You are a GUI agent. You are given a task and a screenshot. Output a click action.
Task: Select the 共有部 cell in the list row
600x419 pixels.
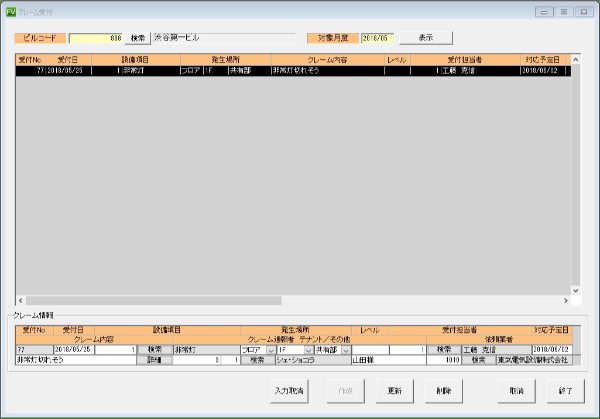(249, 71)
